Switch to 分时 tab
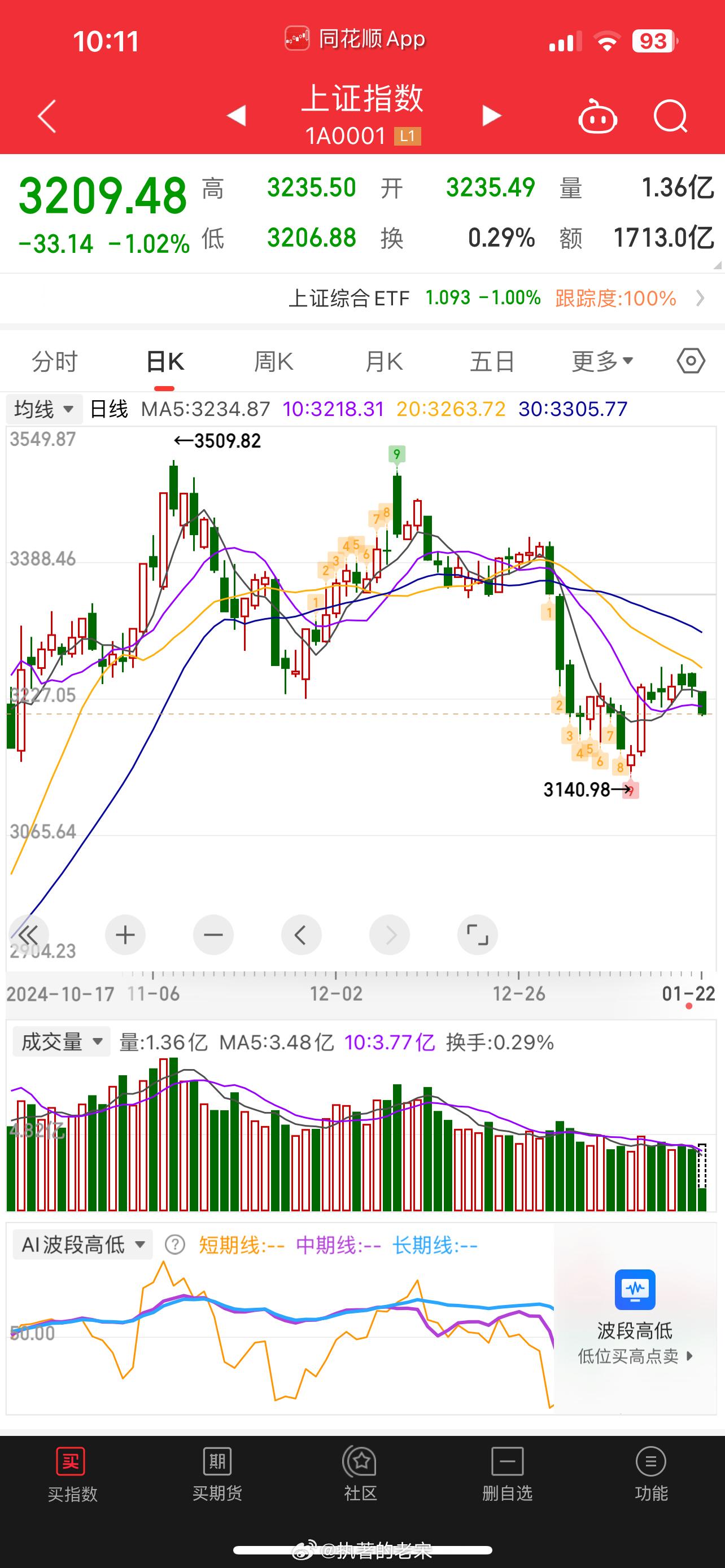The height and width of the screenshot is (1568, 725). tap(55, 362)
